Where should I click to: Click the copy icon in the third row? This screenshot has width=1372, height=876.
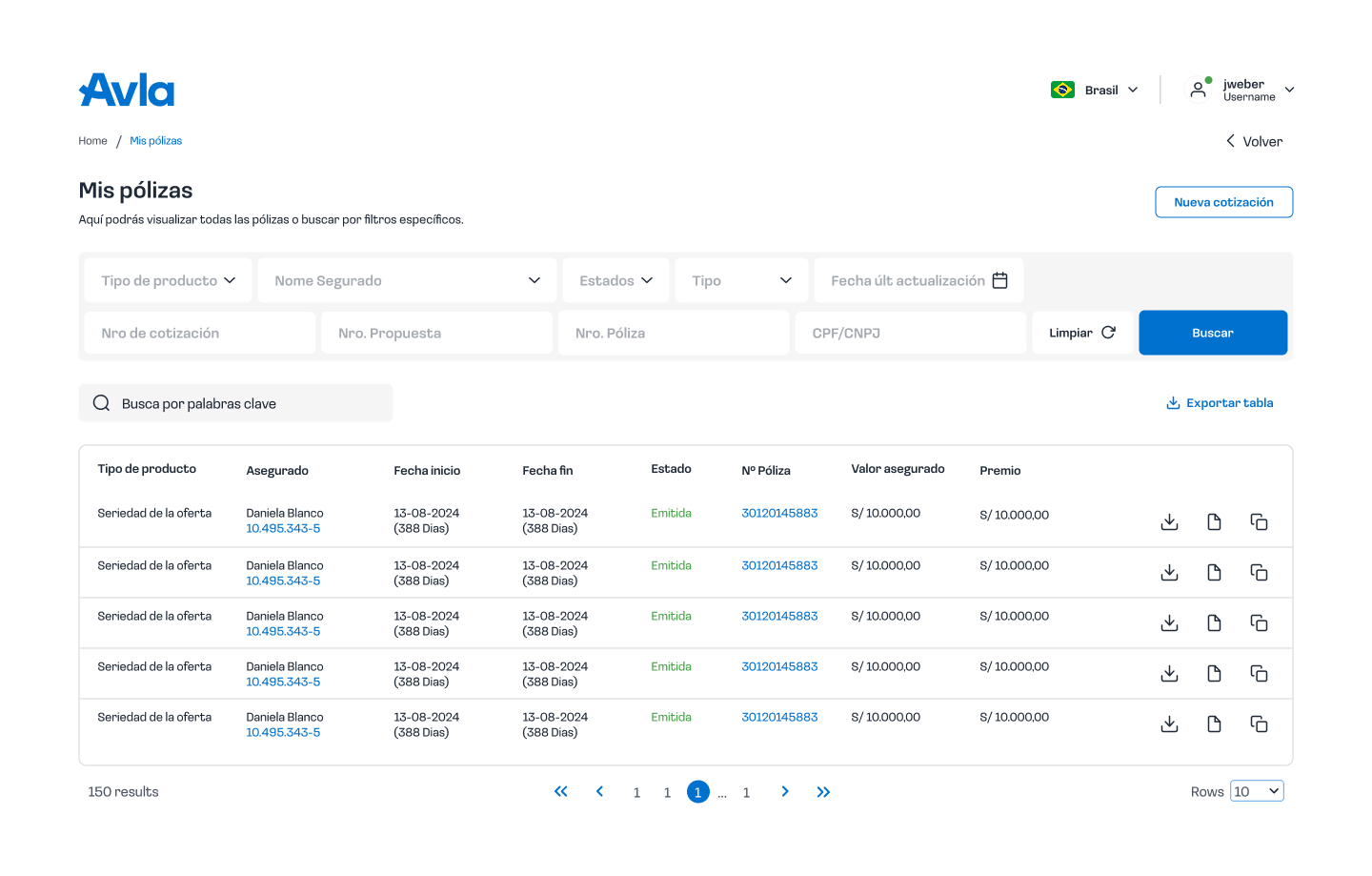click(1259, 622)
